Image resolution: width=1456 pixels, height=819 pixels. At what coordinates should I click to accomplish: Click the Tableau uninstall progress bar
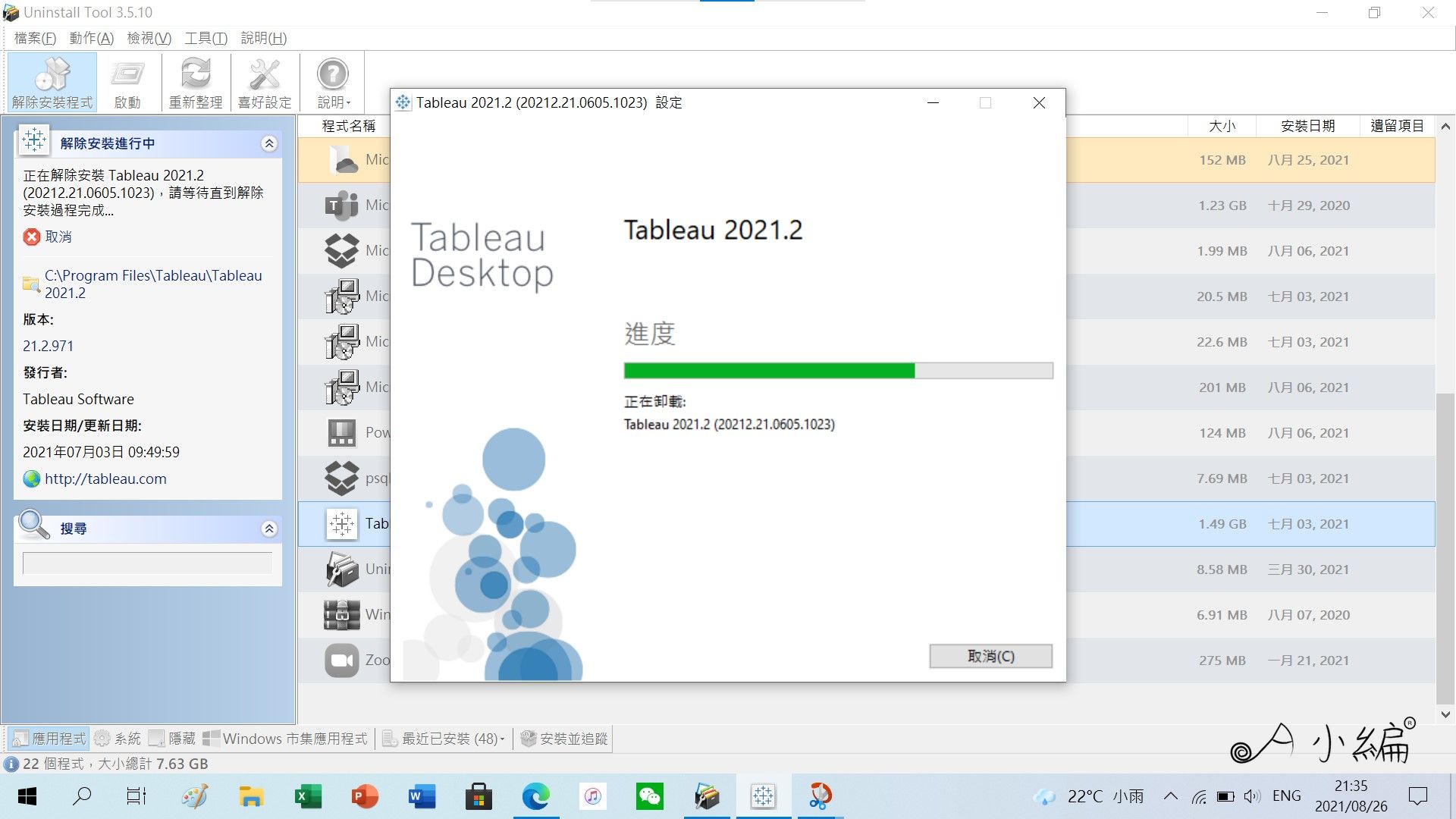pos(838,370)
